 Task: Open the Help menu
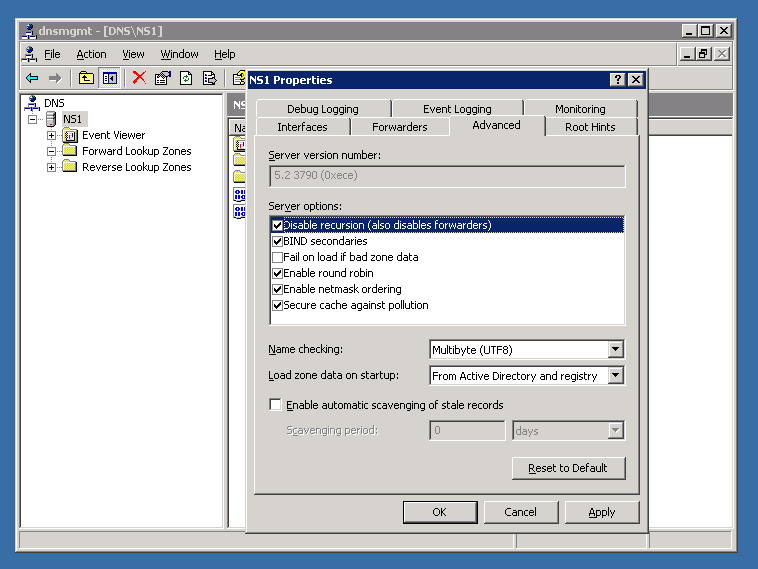pos(225,54)
